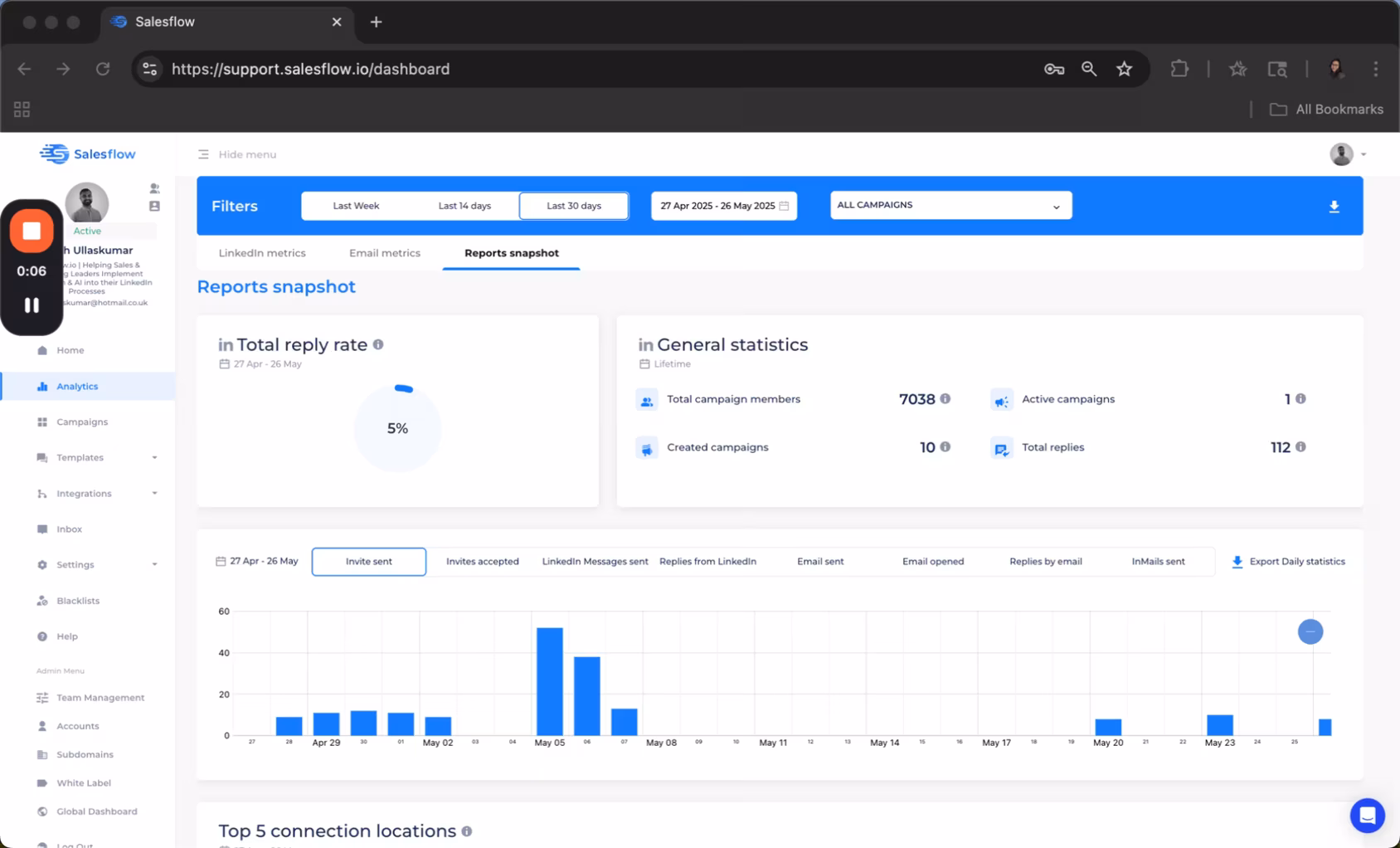Click the round blue chart zoom-out button
1400x848 pixels.
point(1310,631)
